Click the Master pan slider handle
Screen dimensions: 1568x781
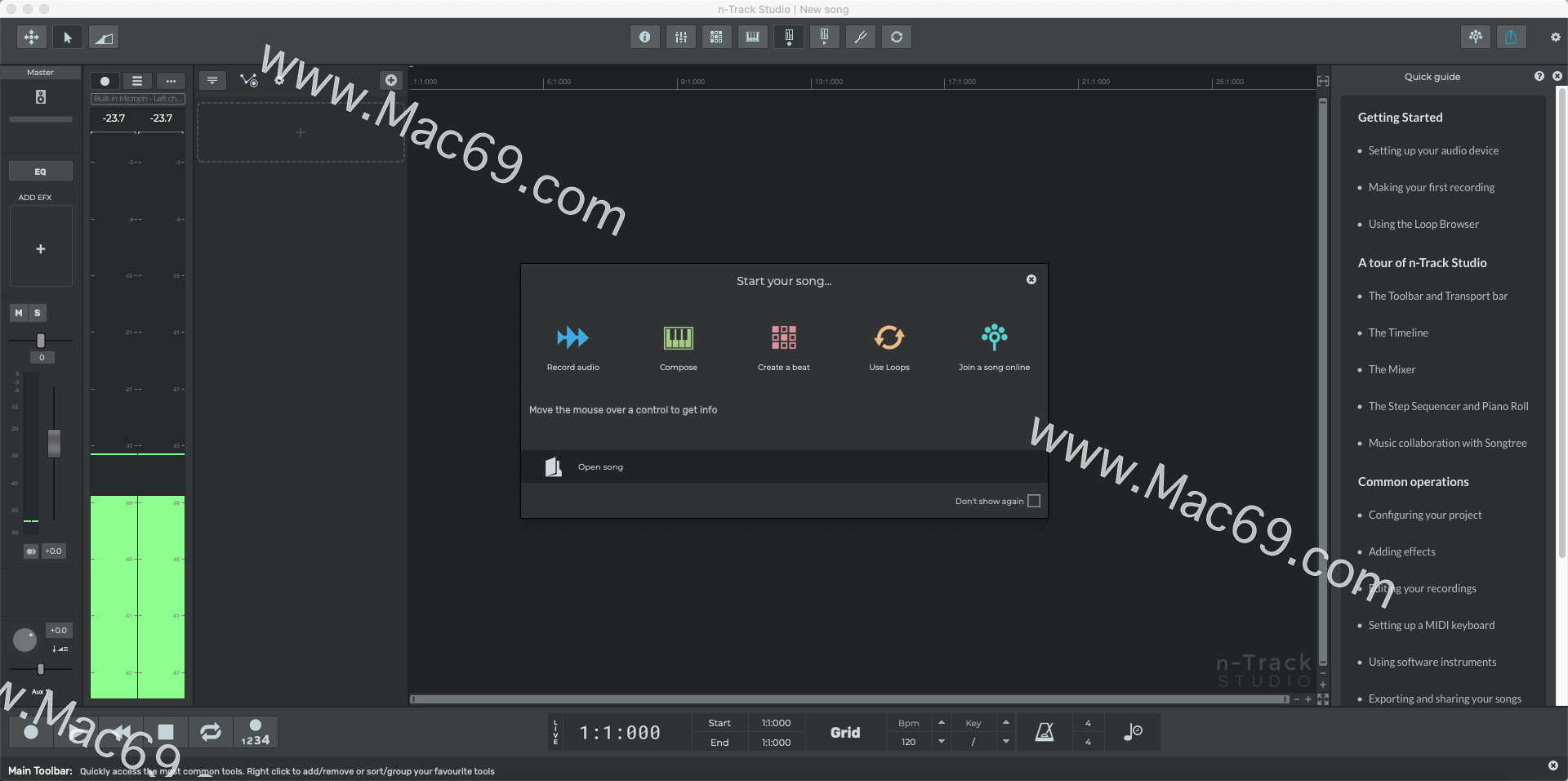(41, 341)
